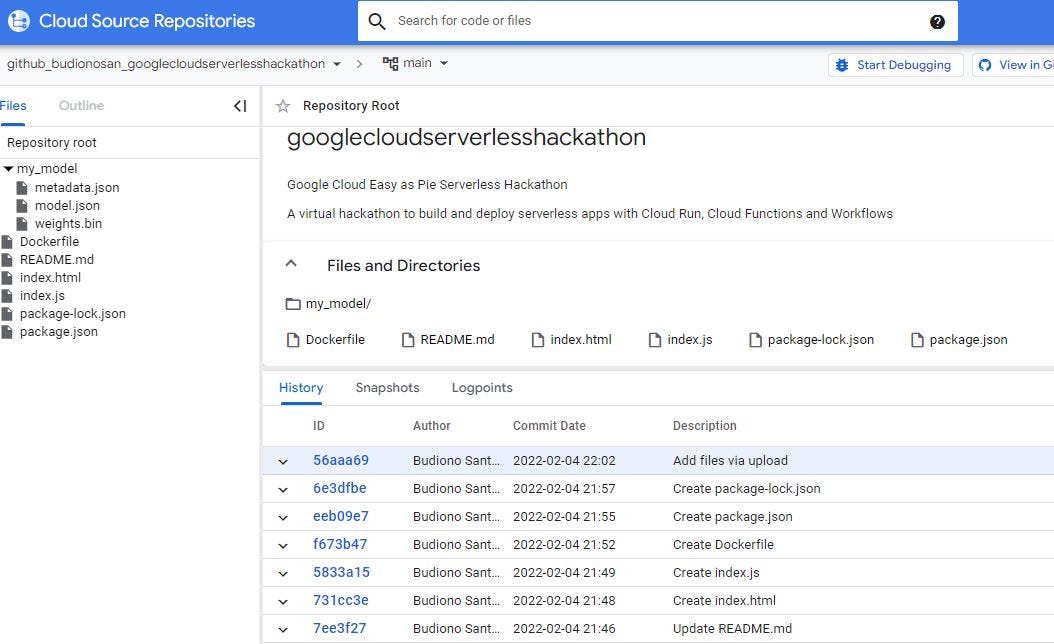Open the search help question mark icon
This screenshot has height=644, width=1054.
(937, 22)
